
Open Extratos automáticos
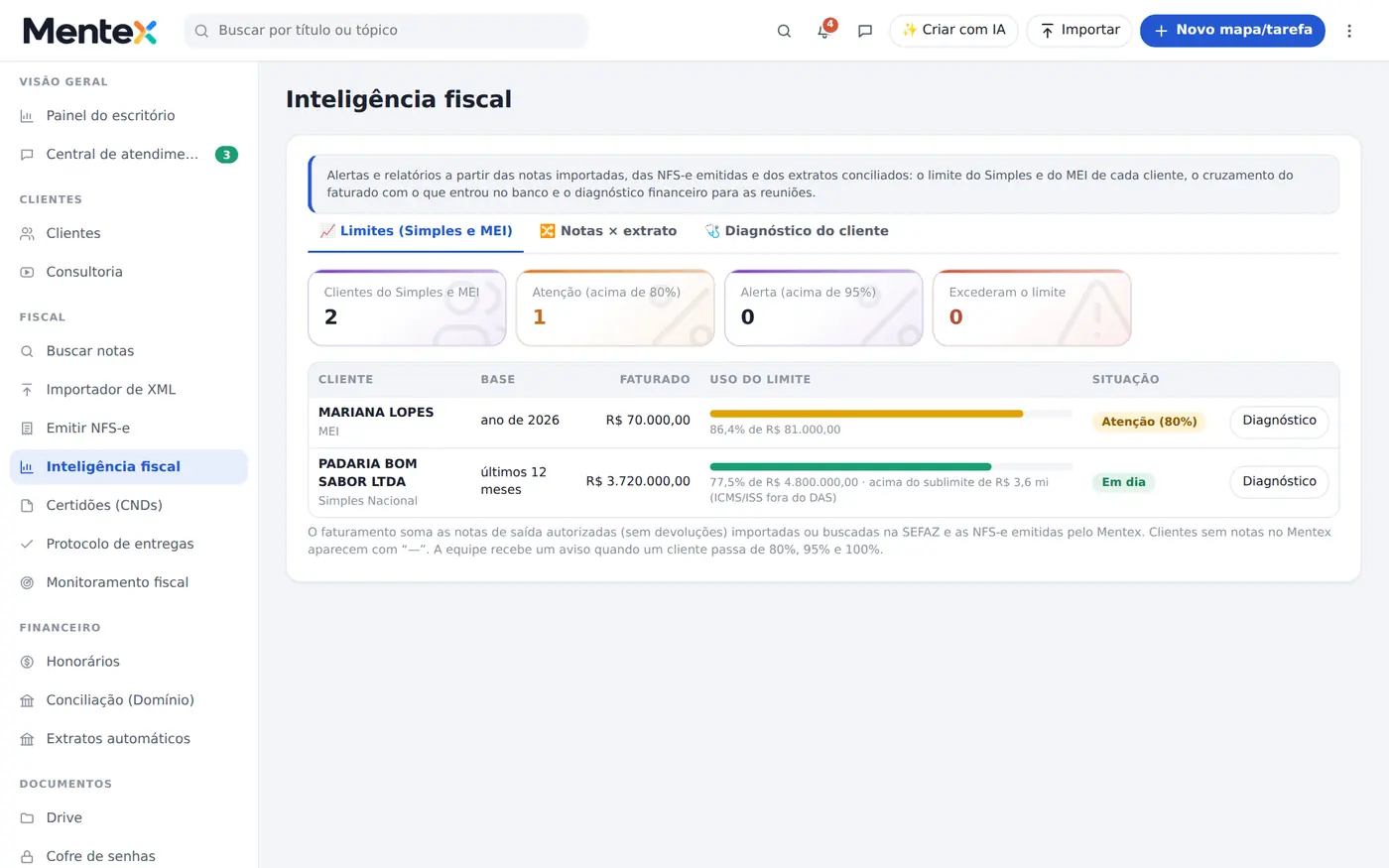click(129, 739)
